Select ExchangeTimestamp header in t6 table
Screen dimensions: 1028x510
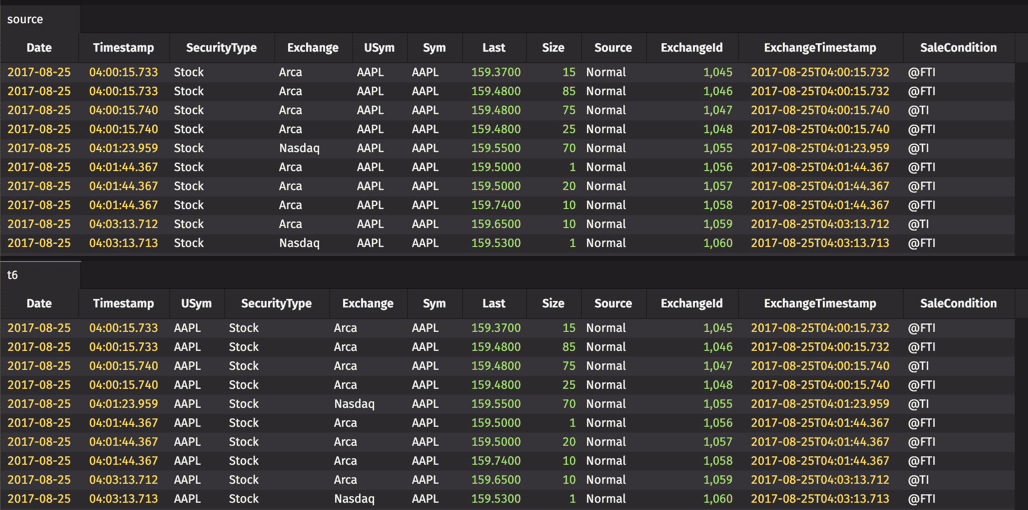point(820,303)
